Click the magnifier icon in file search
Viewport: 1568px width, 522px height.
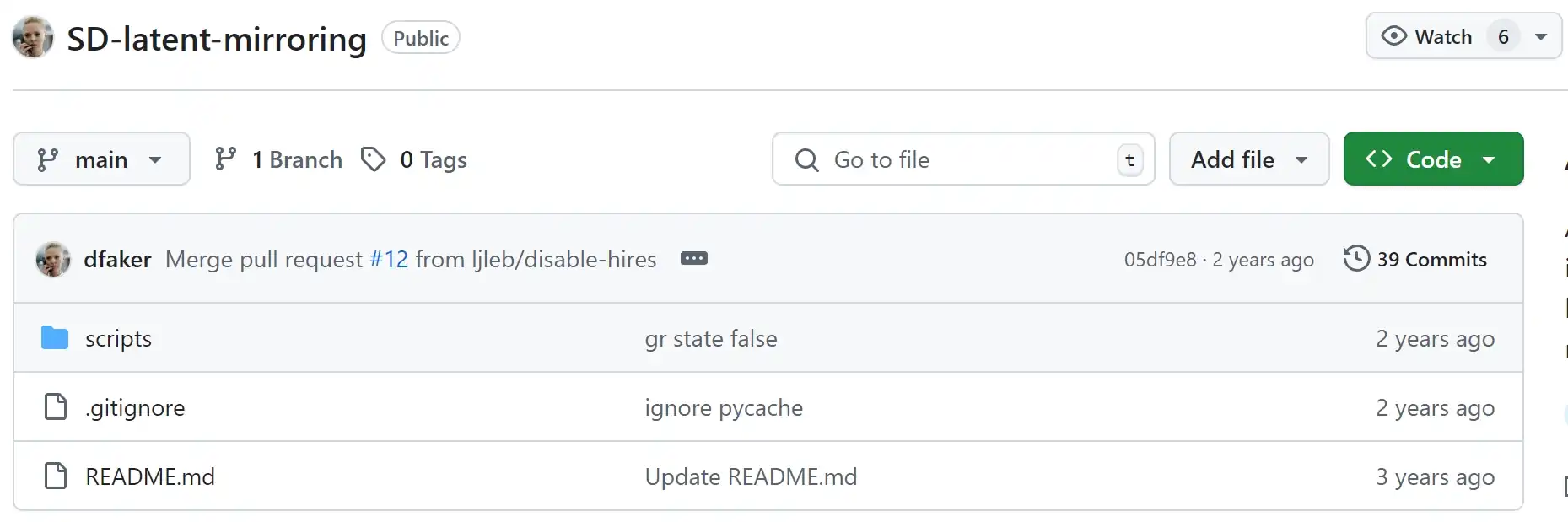point(806,159)
